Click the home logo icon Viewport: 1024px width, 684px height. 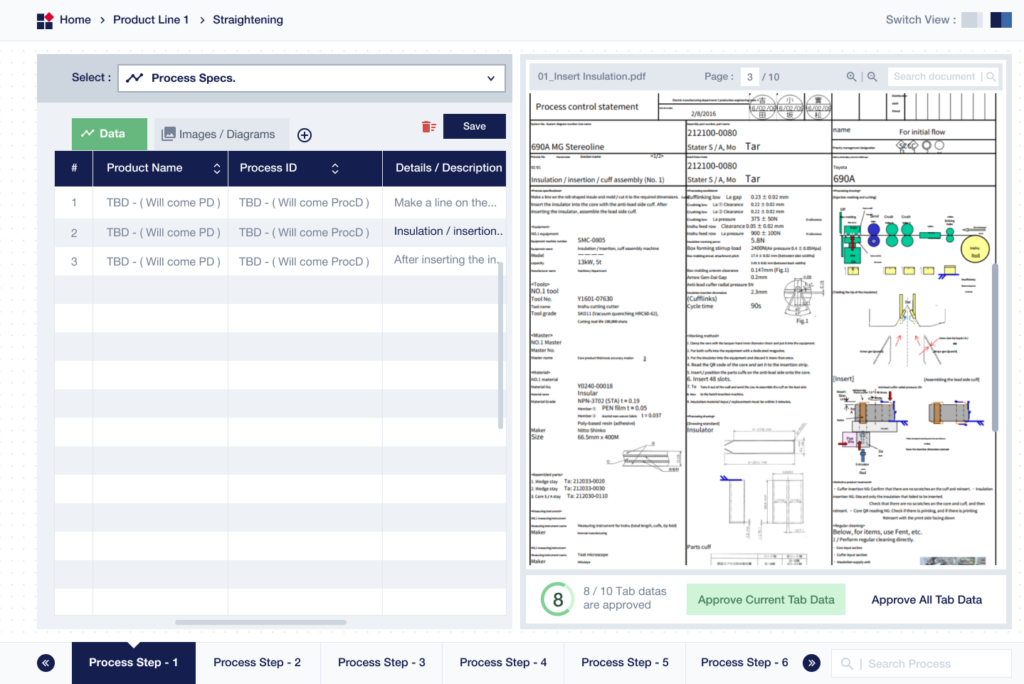coord(45,20)
